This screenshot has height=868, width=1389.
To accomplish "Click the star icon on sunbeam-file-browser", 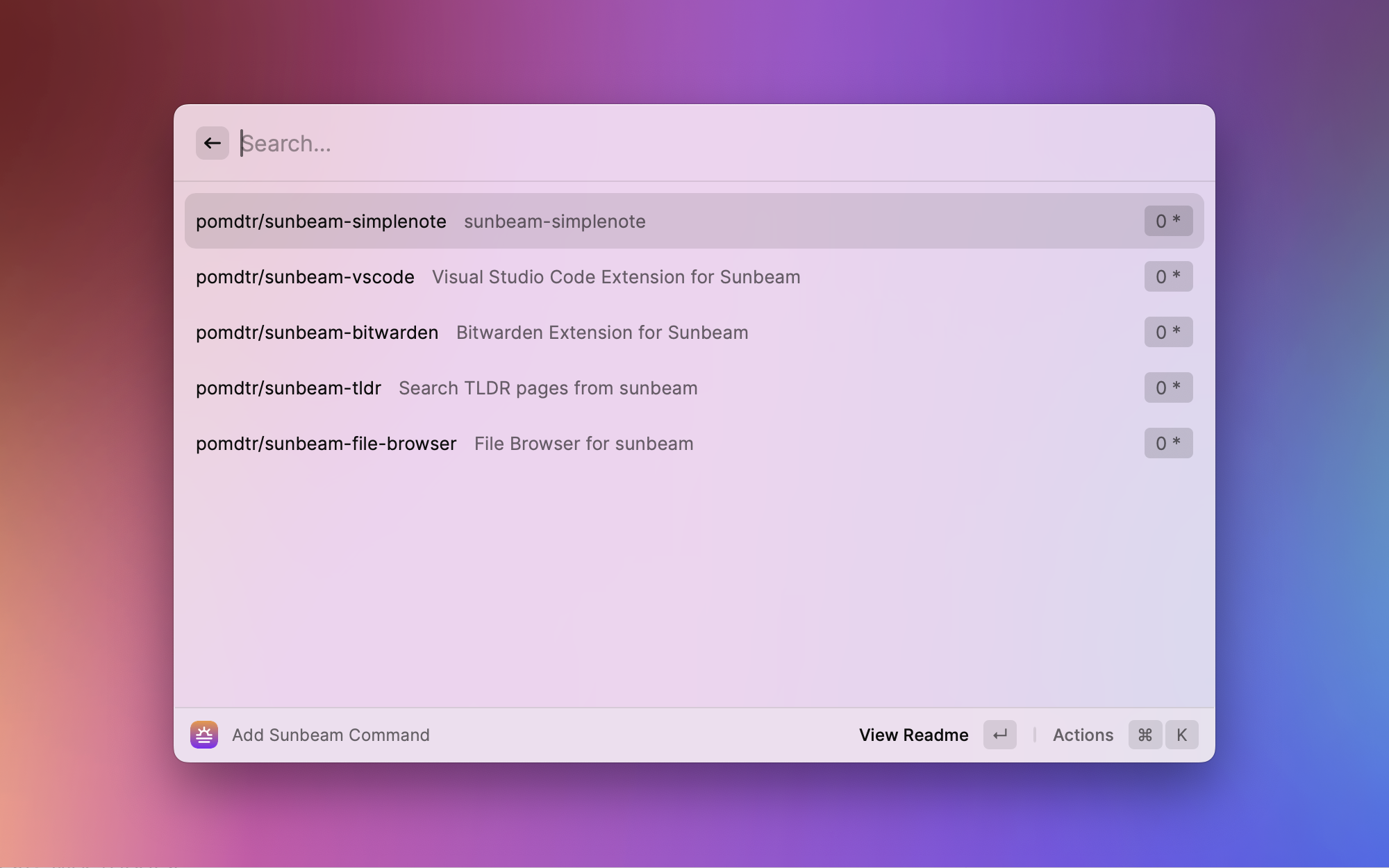I will click(1177, 442).
